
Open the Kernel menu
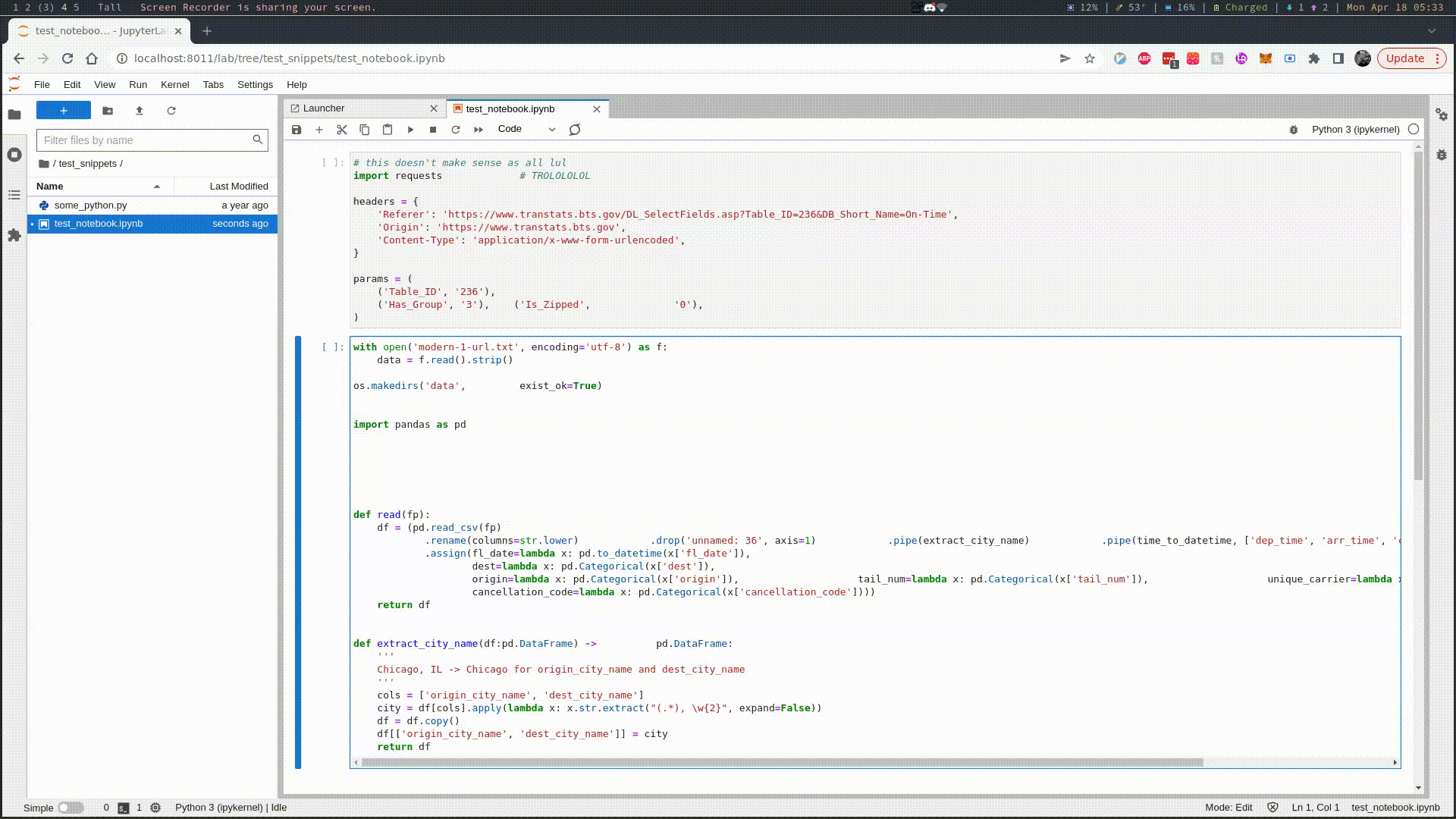tap(174, 84)
